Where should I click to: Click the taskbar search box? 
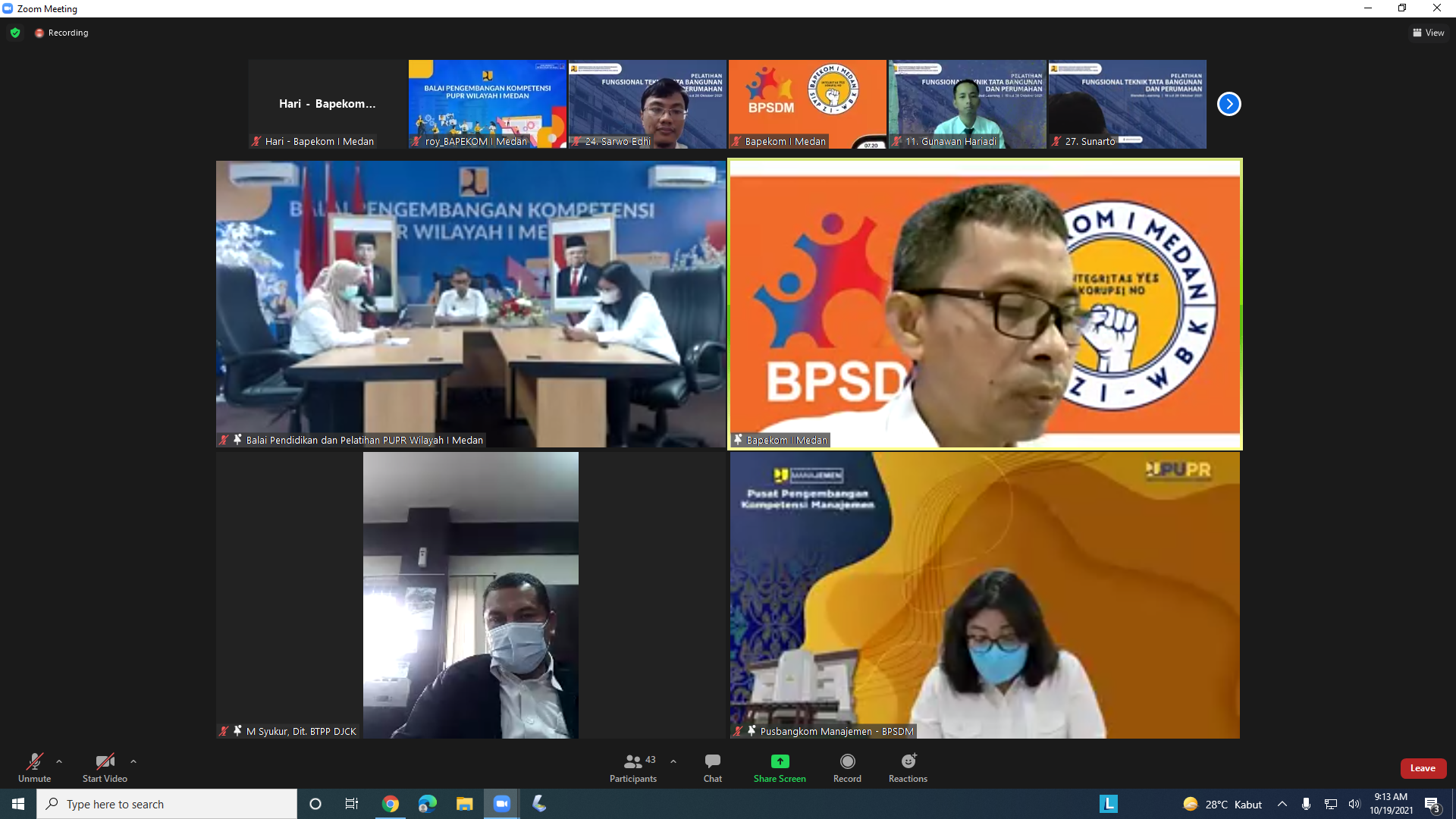pos(167,804)
